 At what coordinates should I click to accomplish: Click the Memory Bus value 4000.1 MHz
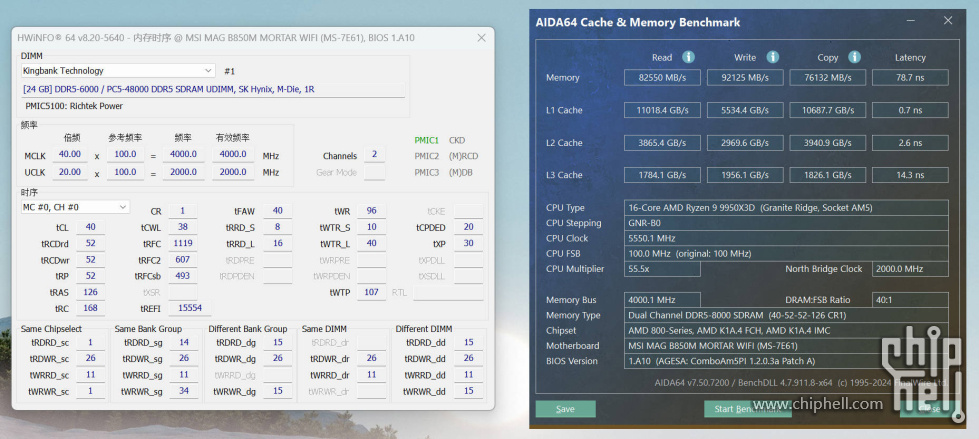click(662, 300)
